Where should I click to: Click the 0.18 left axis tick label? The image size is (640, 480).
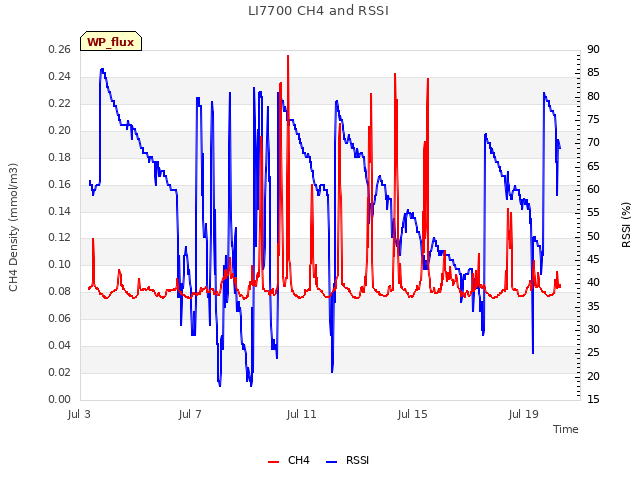coord(60,157)
